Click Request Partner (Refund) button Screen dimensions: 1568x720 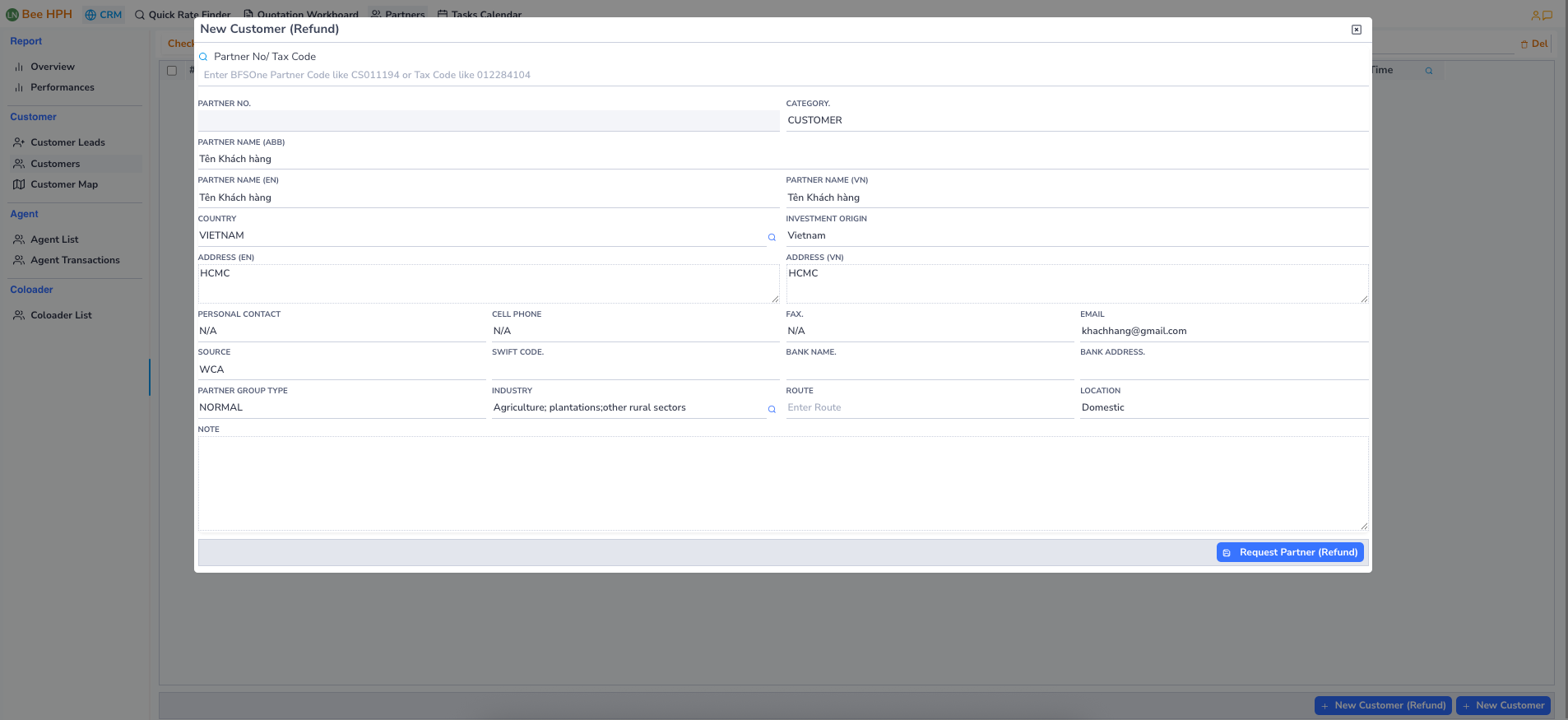(x=1290, y=552)
